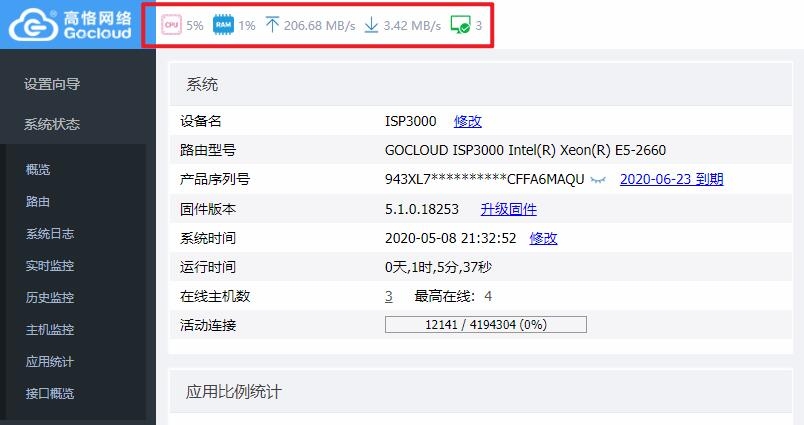Click firmware version 5.1.0.18253
This screenshot has height=425, width=804.
coord(422,209)
